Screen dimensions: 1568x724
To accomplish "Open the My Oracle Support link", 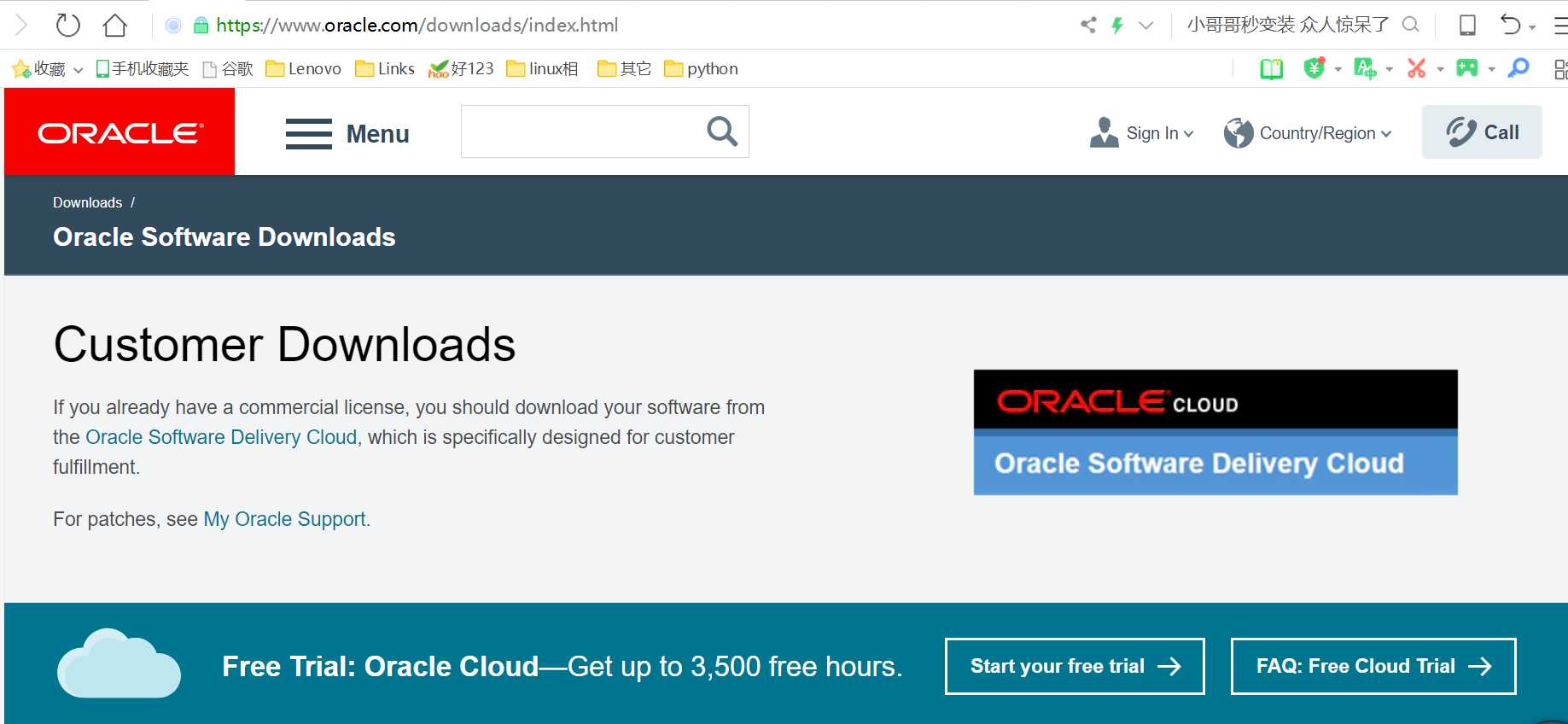I will 284,519.
